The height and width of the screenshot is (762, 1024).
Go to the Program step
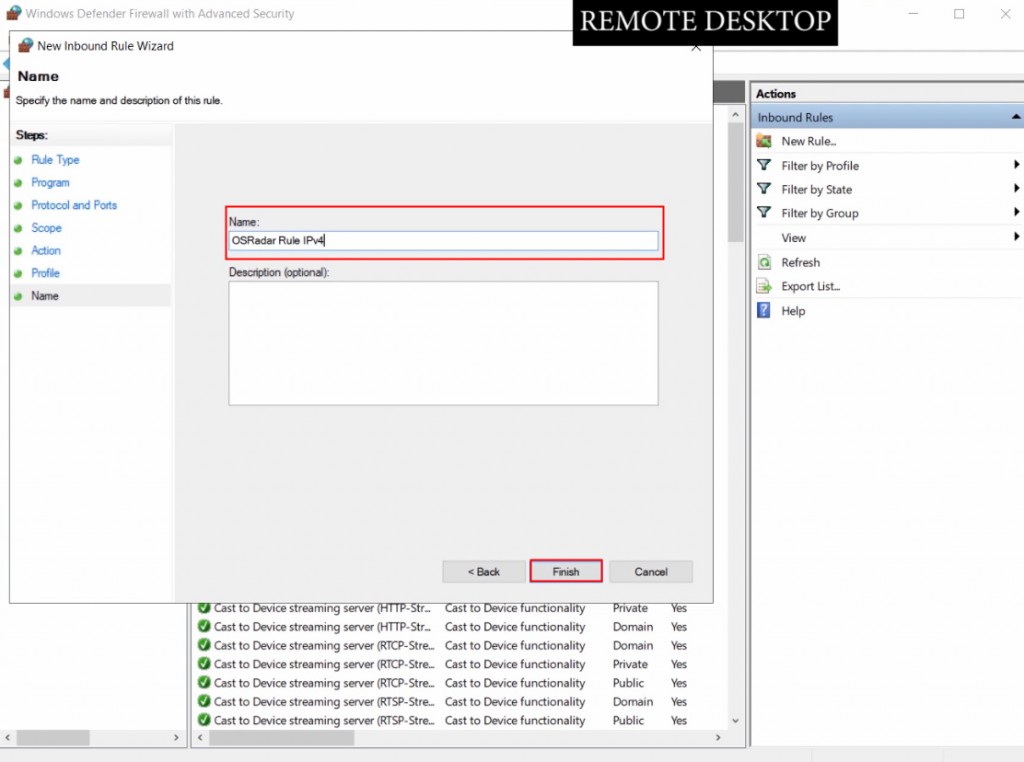pyautogui.click(x=50, y=183)
